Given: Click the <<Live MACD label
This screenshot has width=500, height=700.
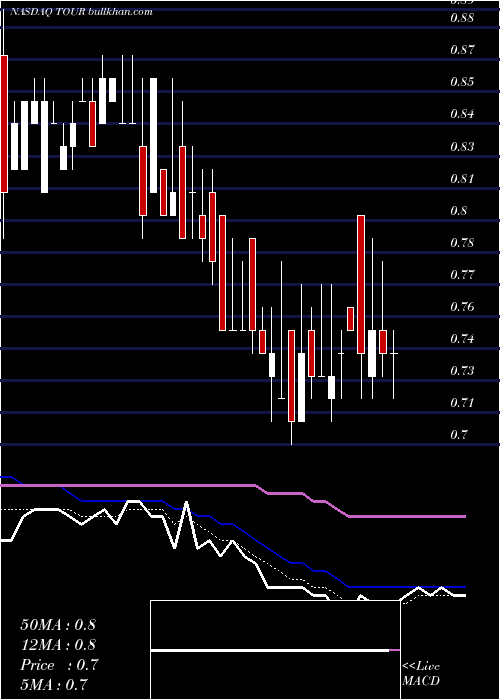Looking at the screenshot, I should point(421,674).
